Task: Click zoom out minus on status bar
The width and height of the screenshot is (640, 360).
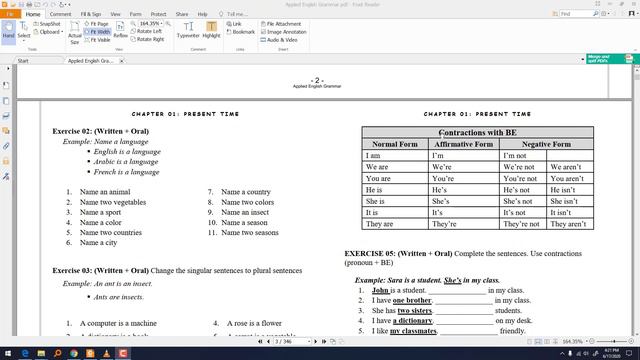Action: (x=592, y=341)
